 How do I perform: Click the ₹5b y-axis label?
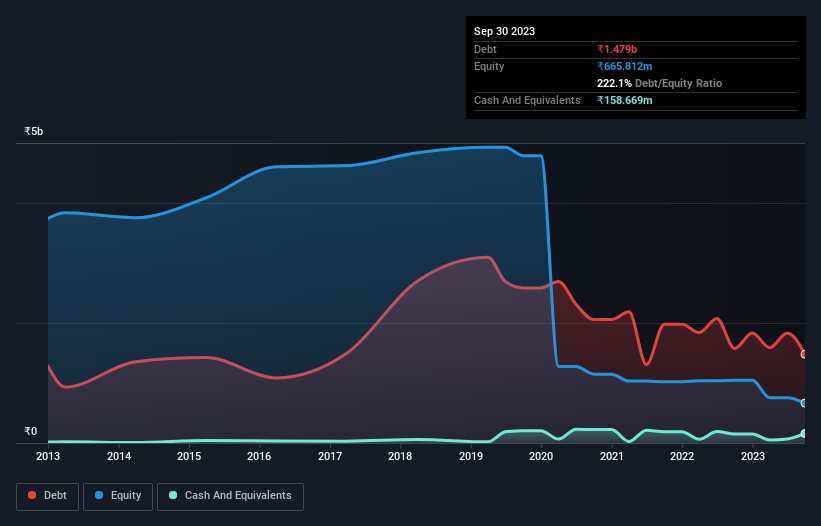click(x=34, y=131)
